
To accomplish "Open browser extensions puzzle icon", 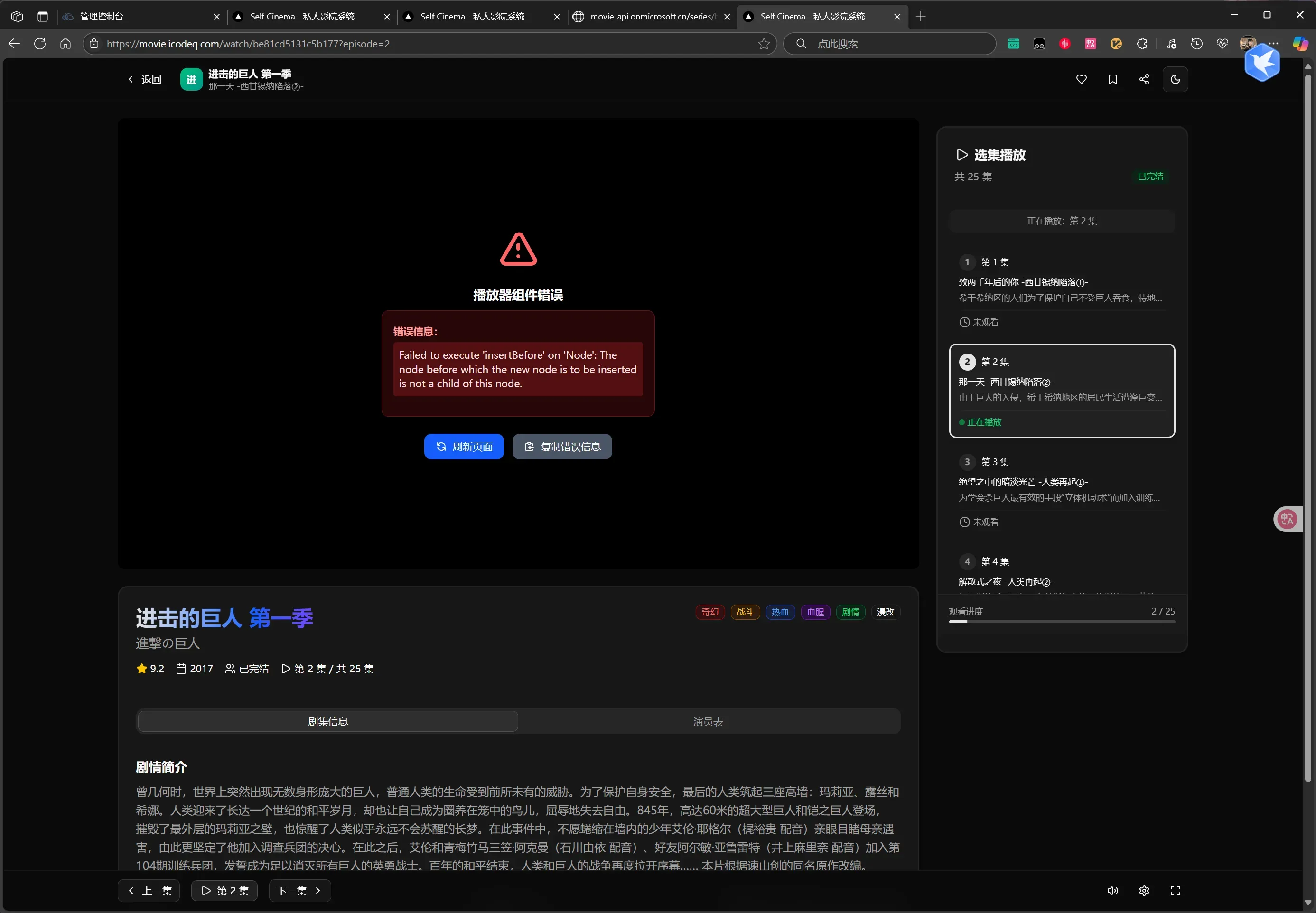I will [1141, 44].
